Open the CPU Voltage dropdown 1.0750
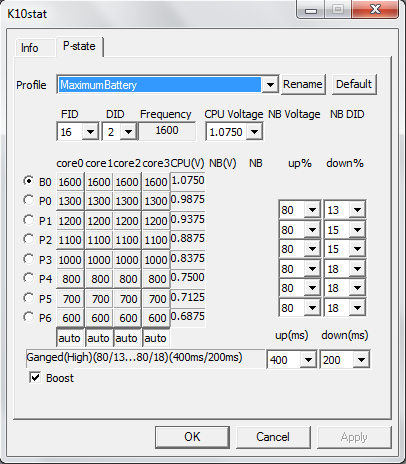This screenshot has width=406, height=464. (234, 132)
